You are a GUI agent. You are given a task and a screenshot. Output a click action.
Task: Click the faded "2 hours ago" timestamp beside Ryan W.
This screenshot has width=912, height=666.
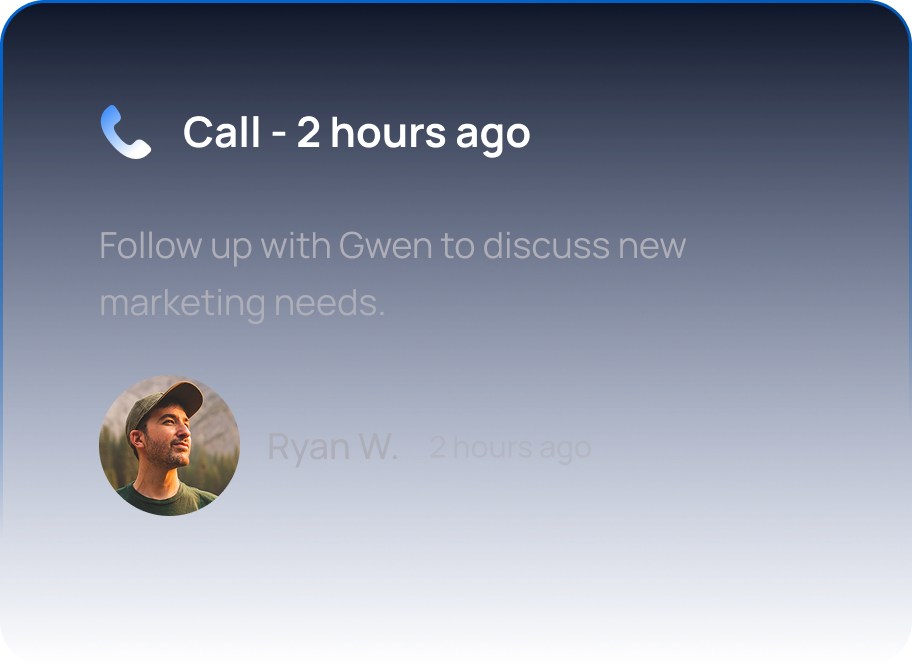click(510, 448)
